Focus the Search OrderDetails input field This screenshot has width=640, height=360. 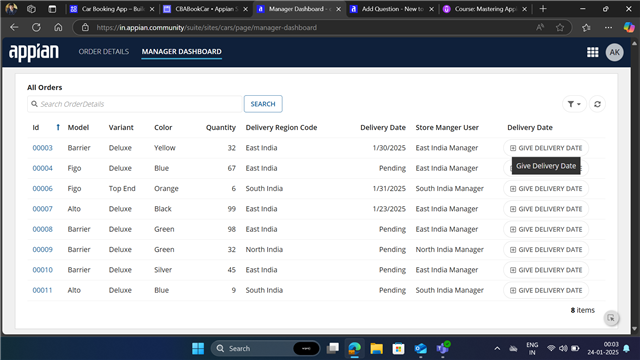[135, 104]
